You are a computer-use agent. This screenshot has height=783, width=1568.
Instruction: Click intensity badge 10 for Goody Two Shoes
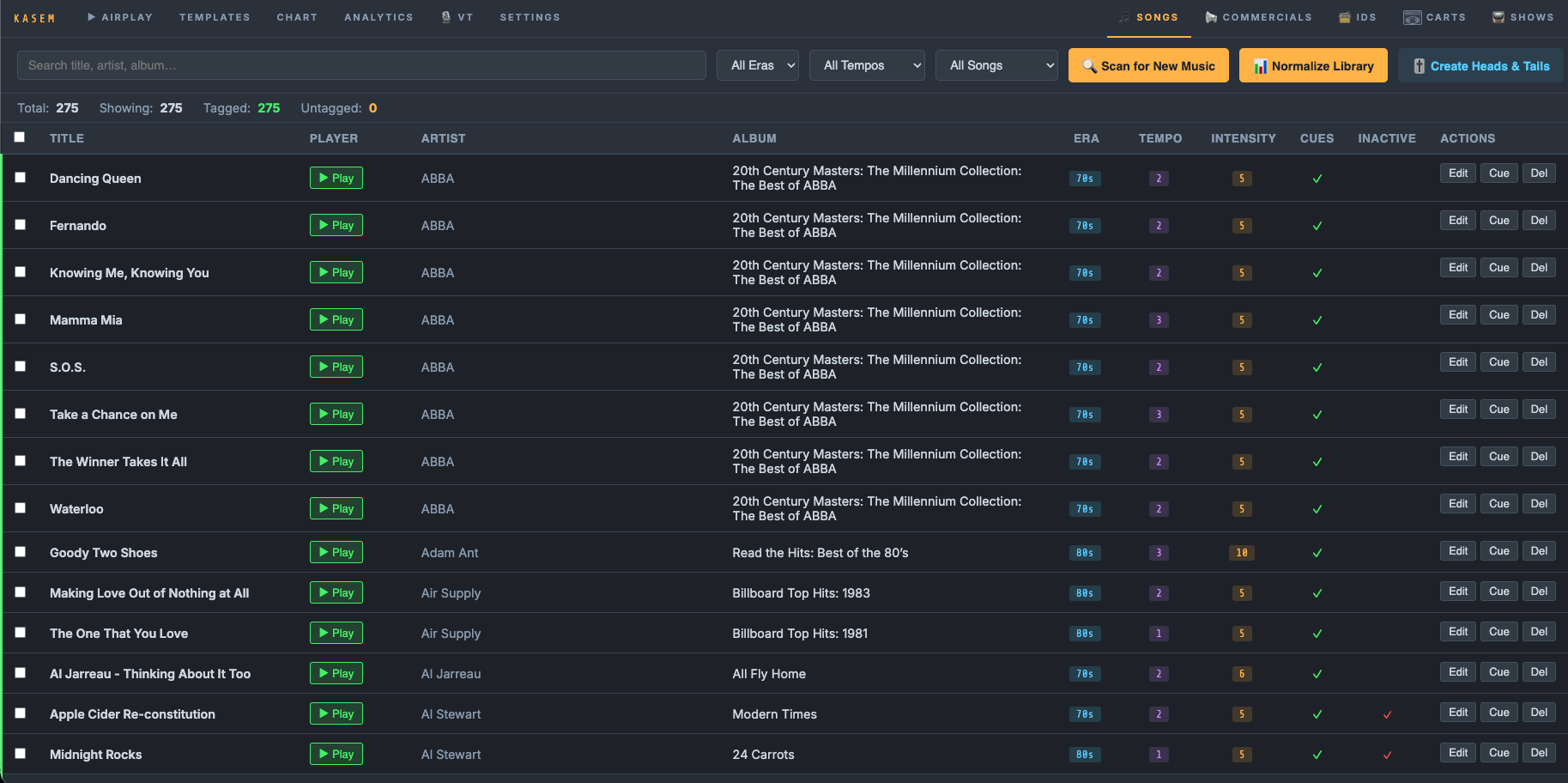click(1242, 553)
